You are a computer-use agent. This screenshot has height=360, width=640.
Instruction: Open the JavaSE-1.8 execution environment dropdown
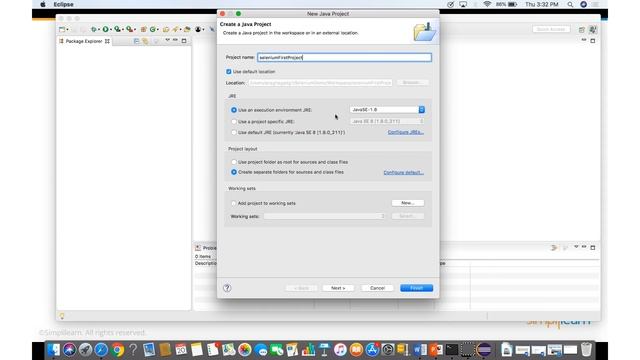(387, 110)
